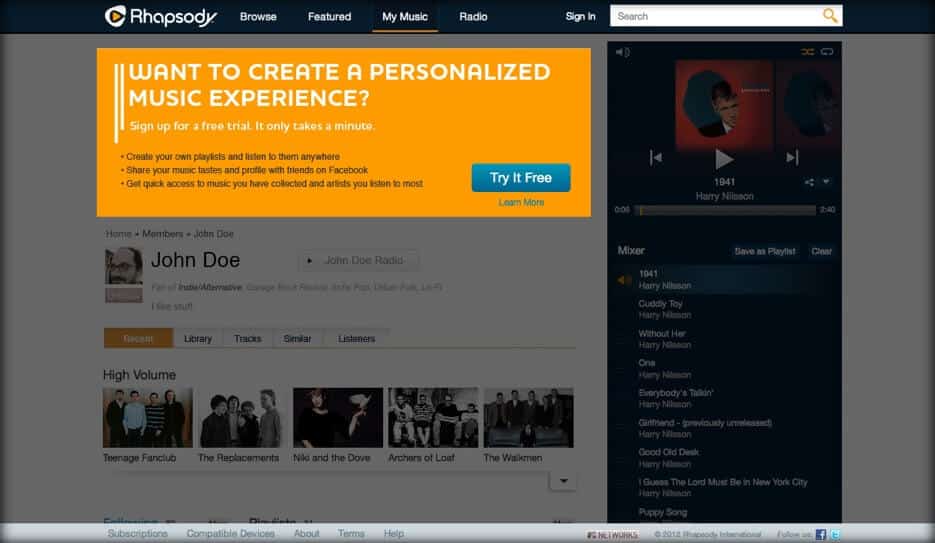Play John Doe Radio

pyautogui.click(x=358, y=260)
